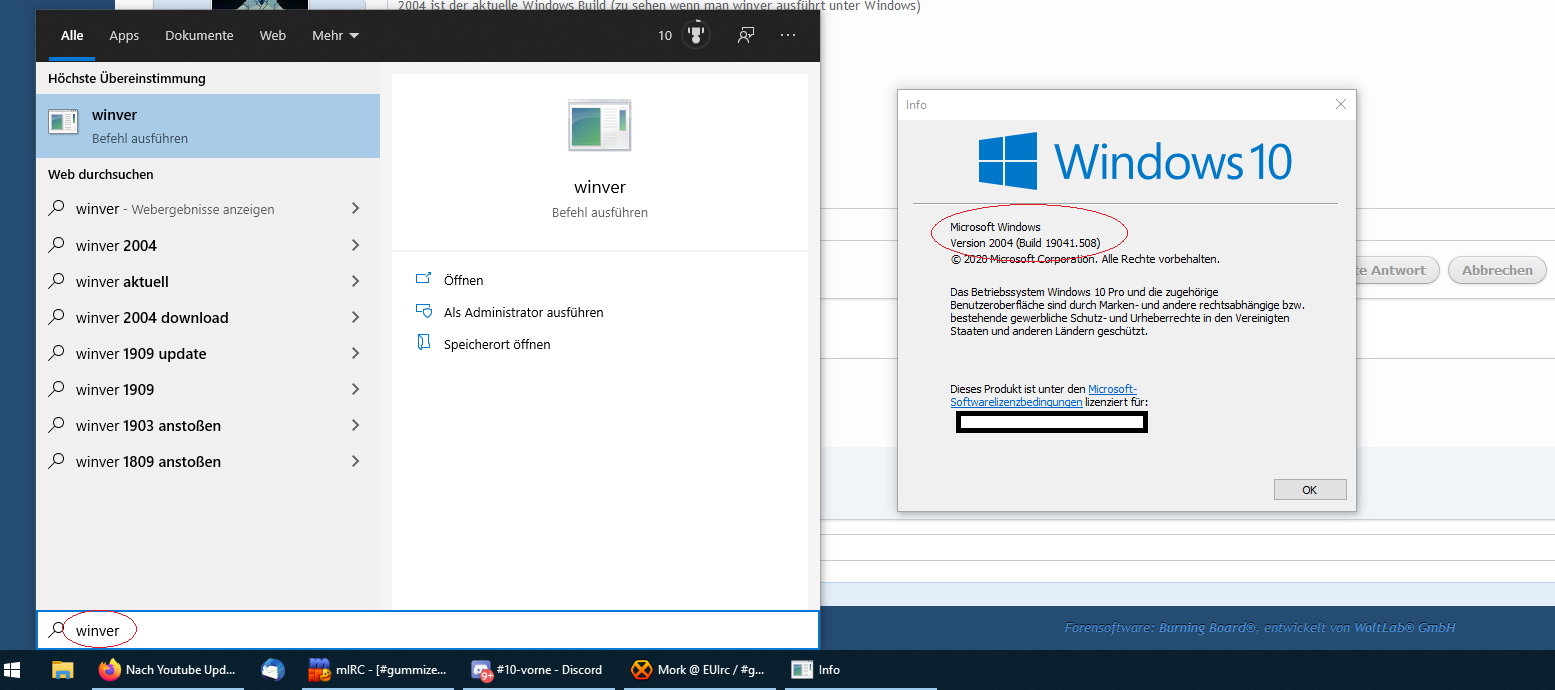
Task: Click the administrator shield icon
Action: point(423,312)
